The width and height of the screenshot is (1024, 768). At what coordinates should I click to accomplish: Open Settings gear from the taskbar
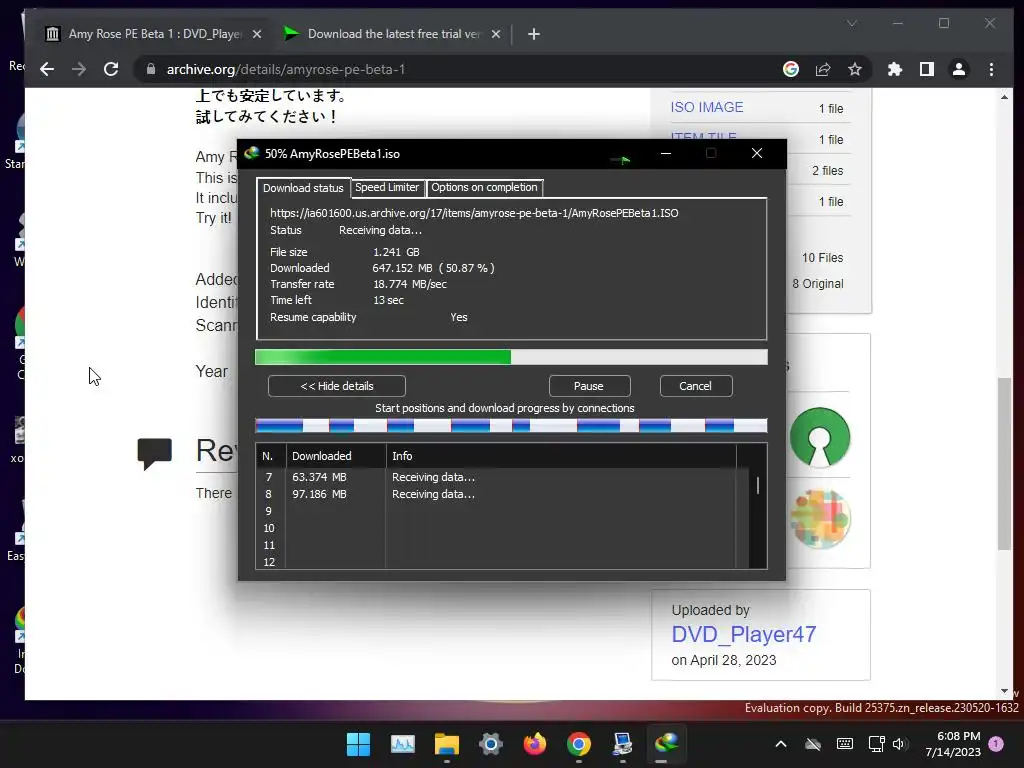tap(490, 744)
